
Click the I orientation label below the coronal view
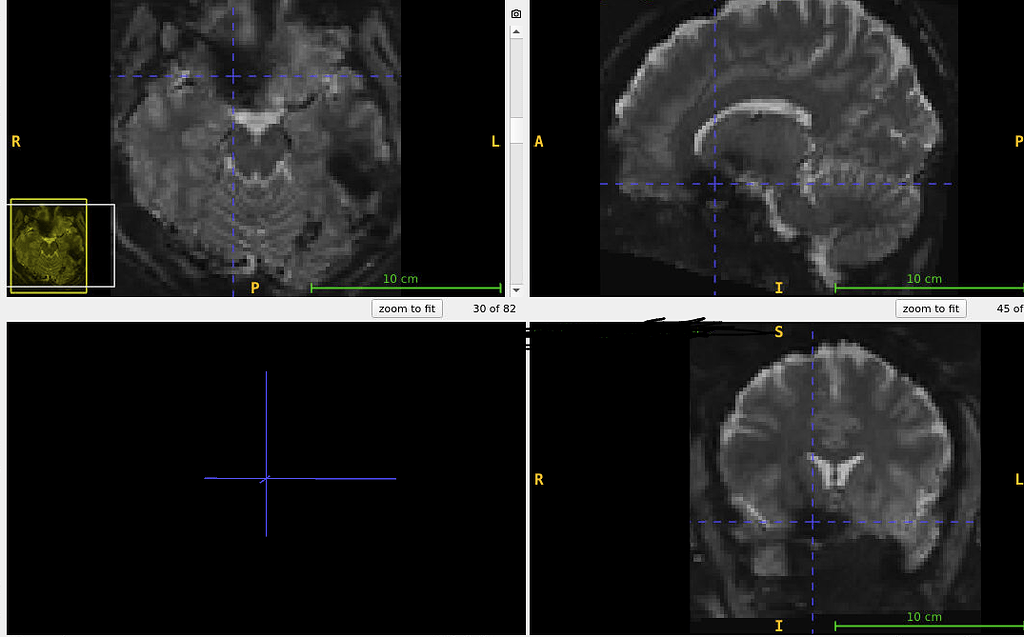pos(779,624)
